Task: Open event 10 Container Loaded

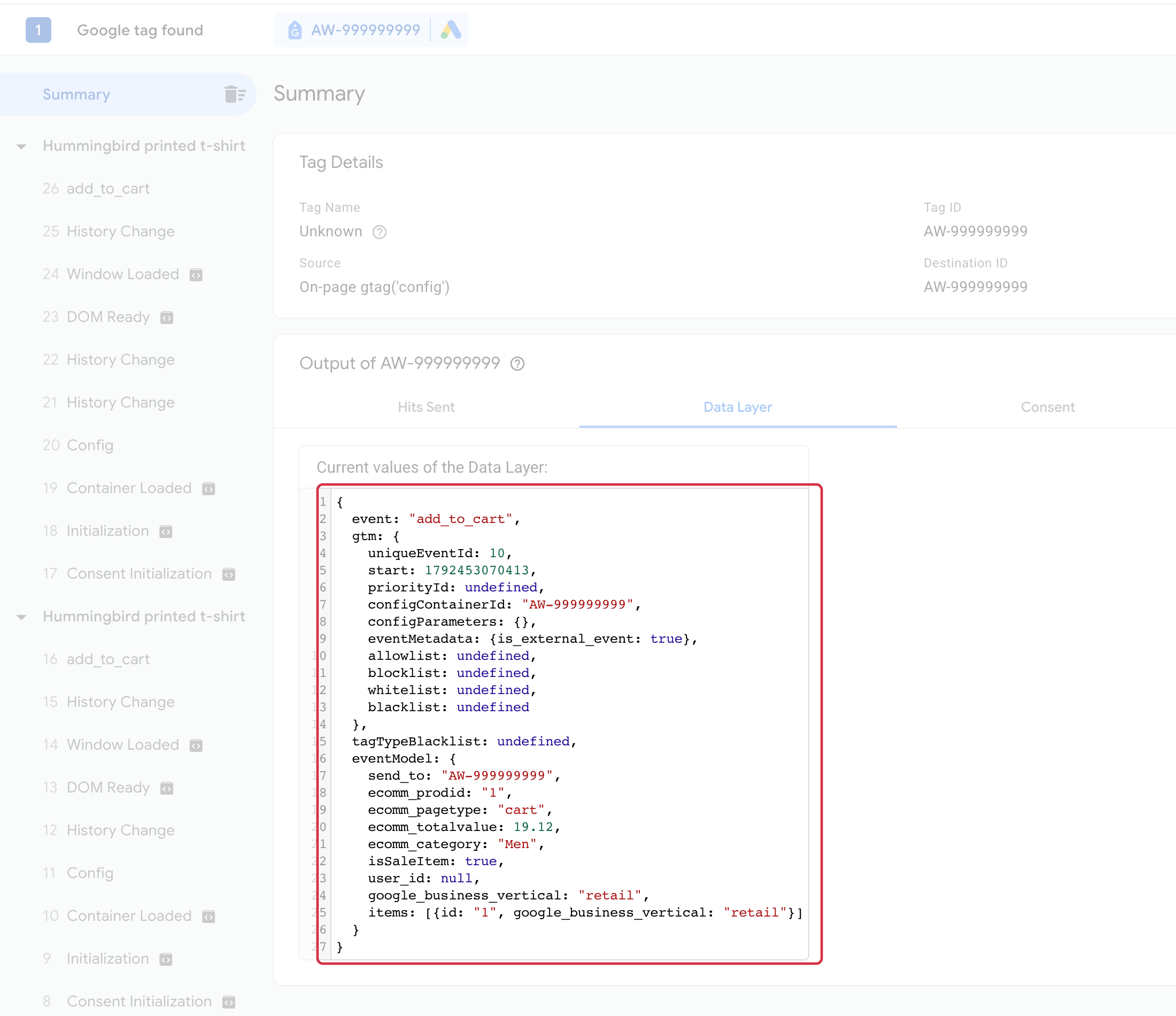Action: (x=117, y=916)
